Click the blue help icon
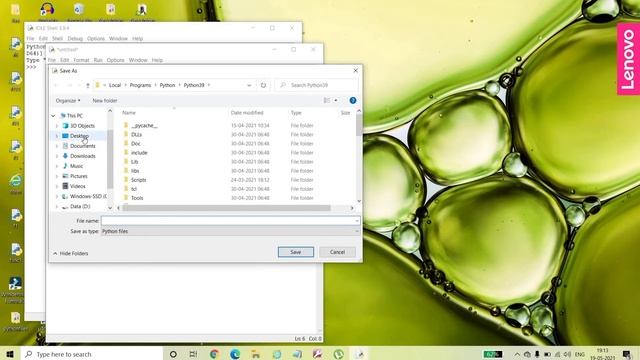The height and width of the screenshot is (360, 640). click(x=353, y=100)
